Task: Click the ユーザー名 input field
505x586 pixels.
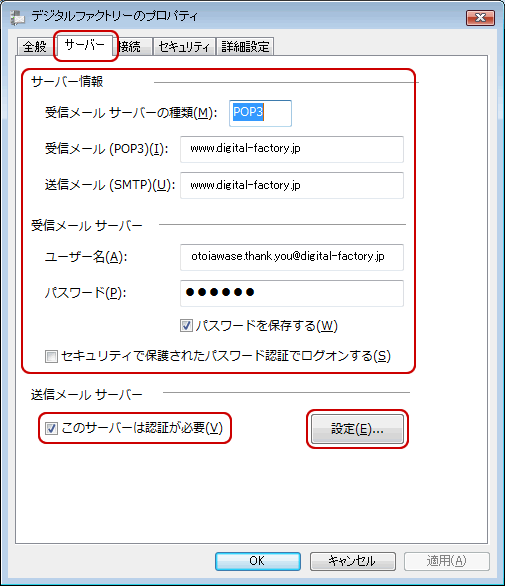Action: pyautogui.click(x=292, y=257)
